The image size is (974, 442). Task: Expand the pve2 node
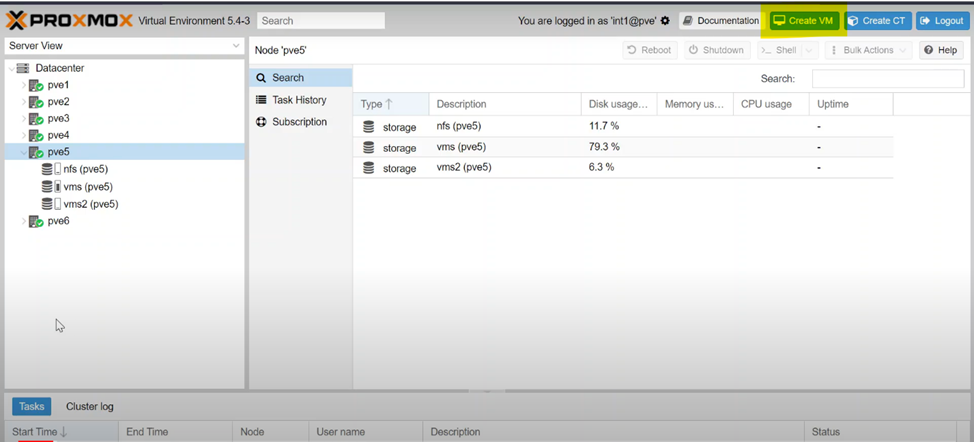24,102
